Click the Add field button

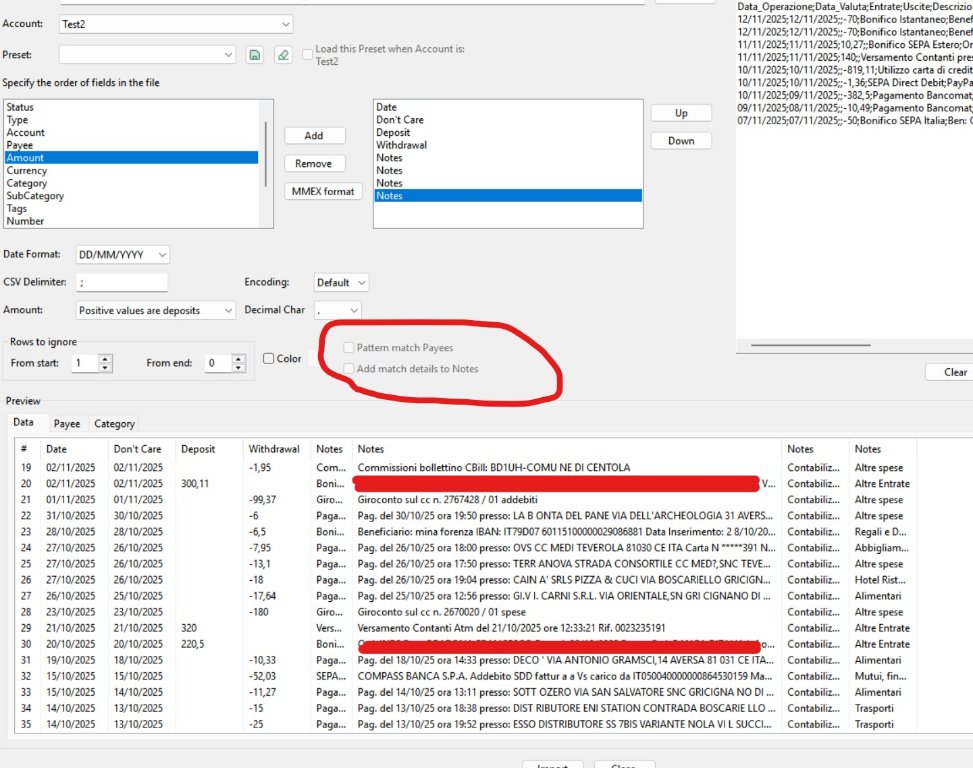click(313, 135)
